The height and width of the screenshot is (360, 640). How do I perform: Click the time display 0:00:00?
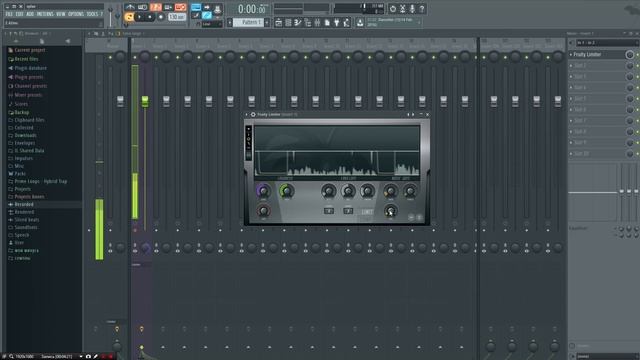click(252, 9)
